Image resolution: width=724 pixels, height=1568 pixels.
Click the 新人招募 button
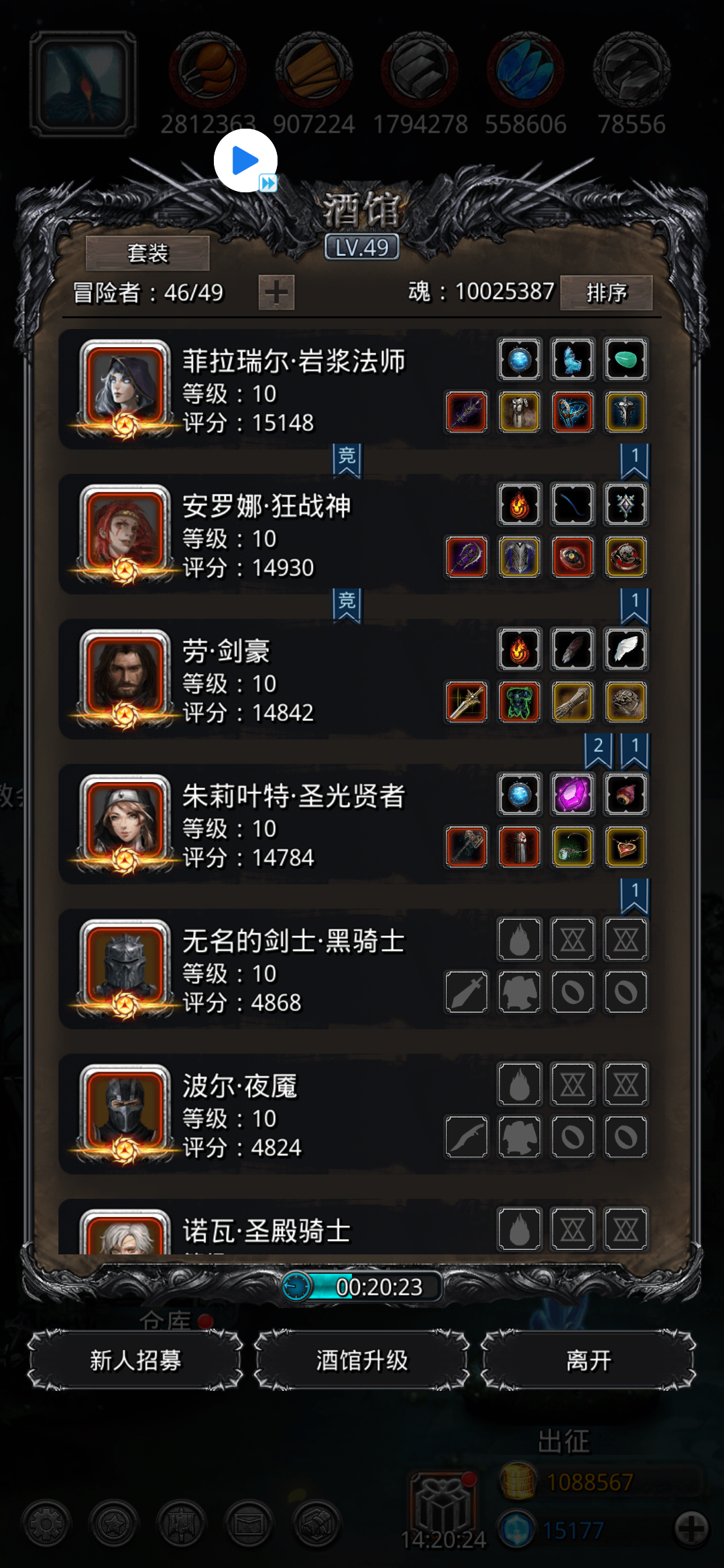click(135, 1360)
